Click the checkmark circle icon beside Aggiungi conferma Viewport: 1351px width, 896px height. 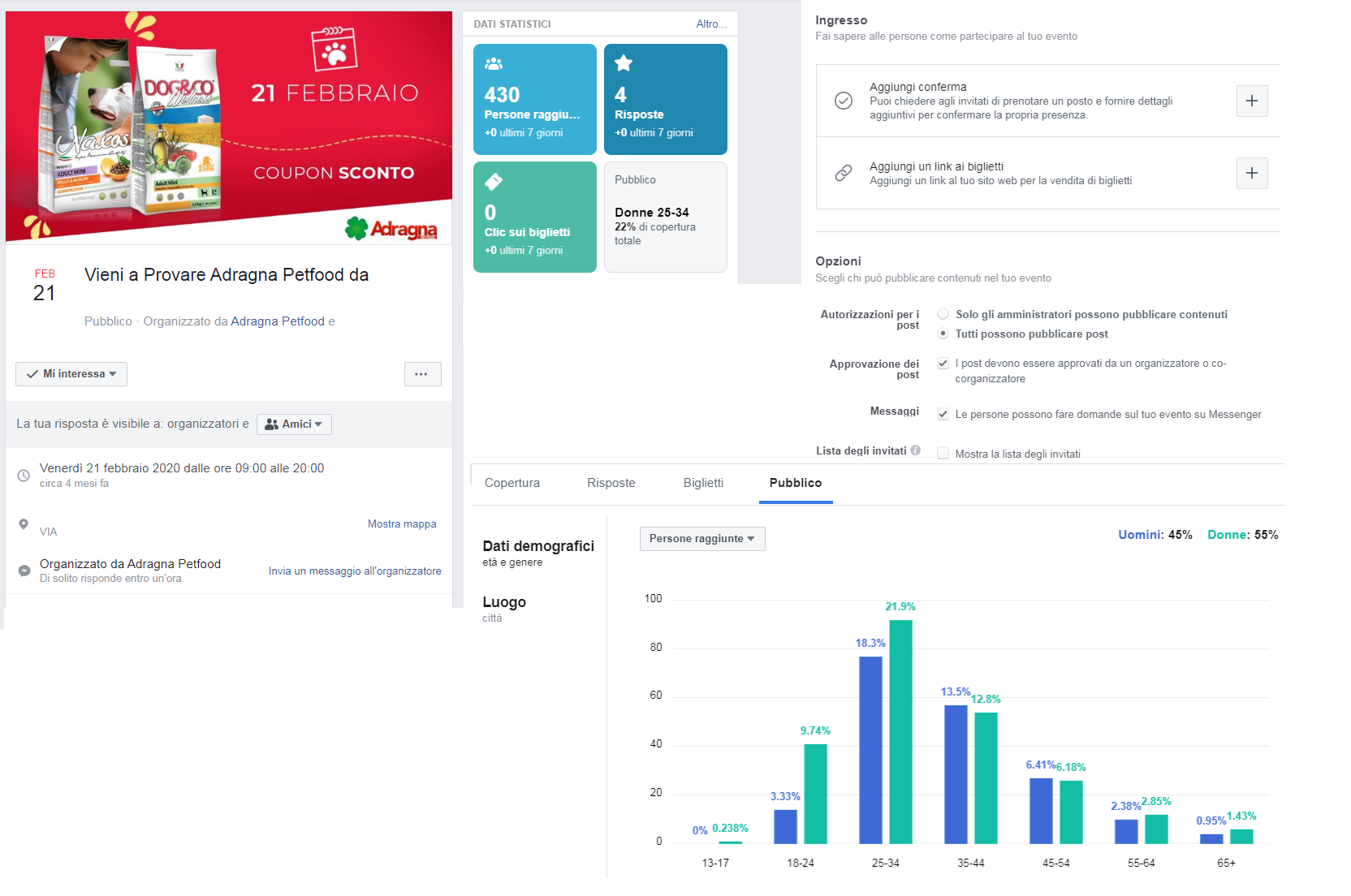844,101
